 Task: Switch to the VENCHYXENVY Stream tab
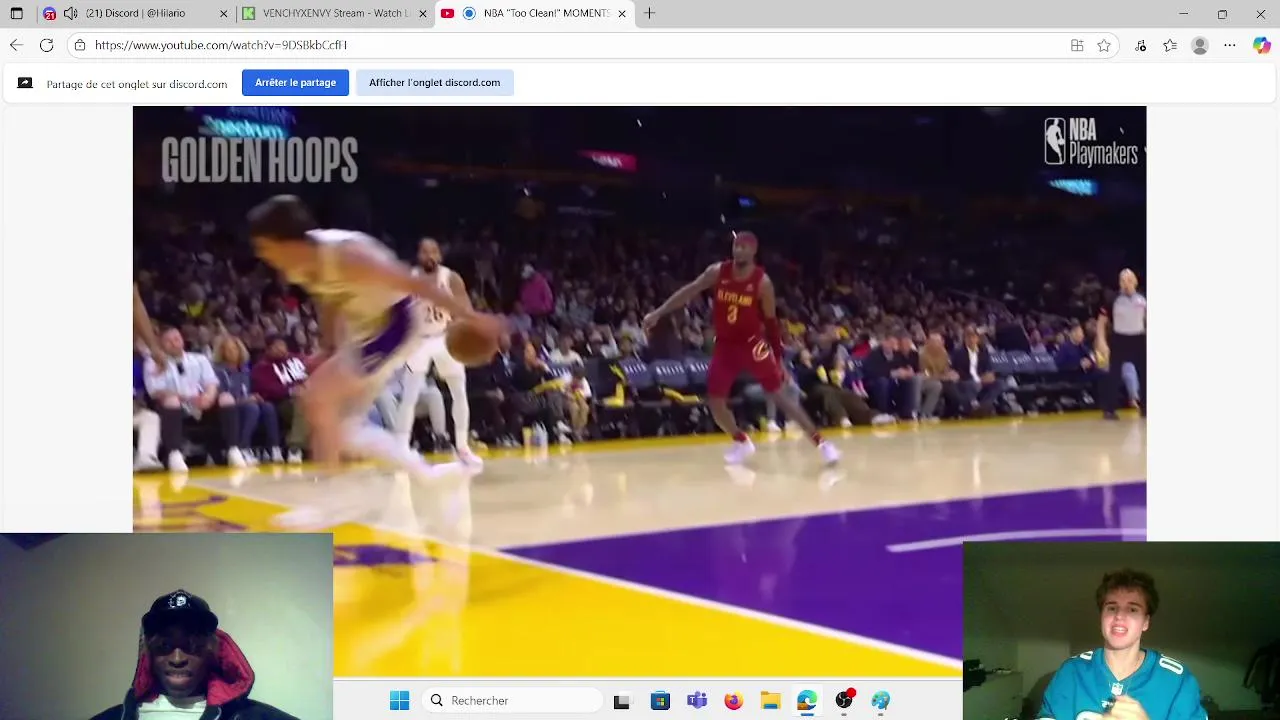pyautogui.click(x=335, y=14)
